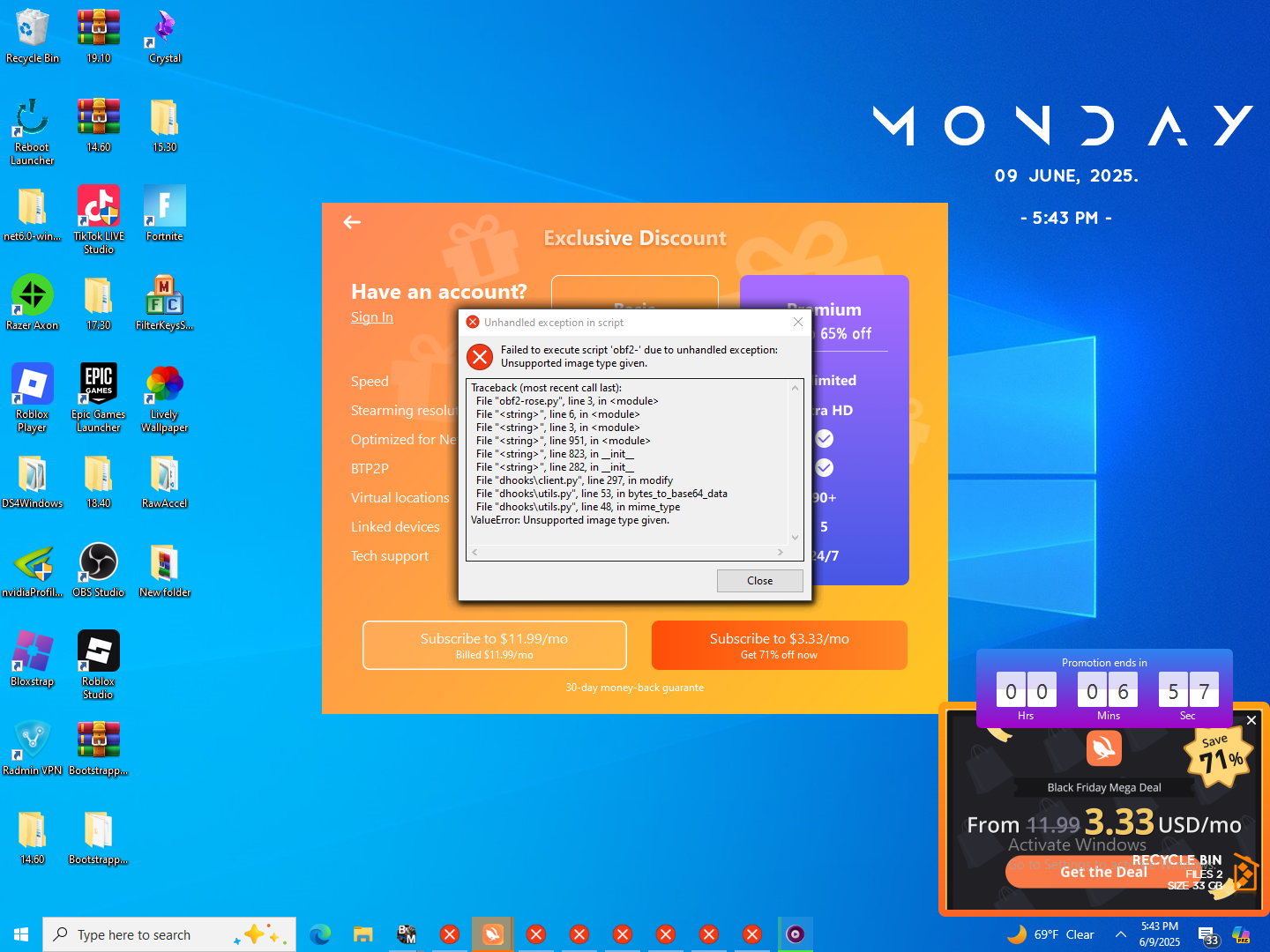This screenshot has height=952, width=1270.
Task: Launch OBS Studio from the desktop
Action: pyautogui.click(x=99, y=570)
